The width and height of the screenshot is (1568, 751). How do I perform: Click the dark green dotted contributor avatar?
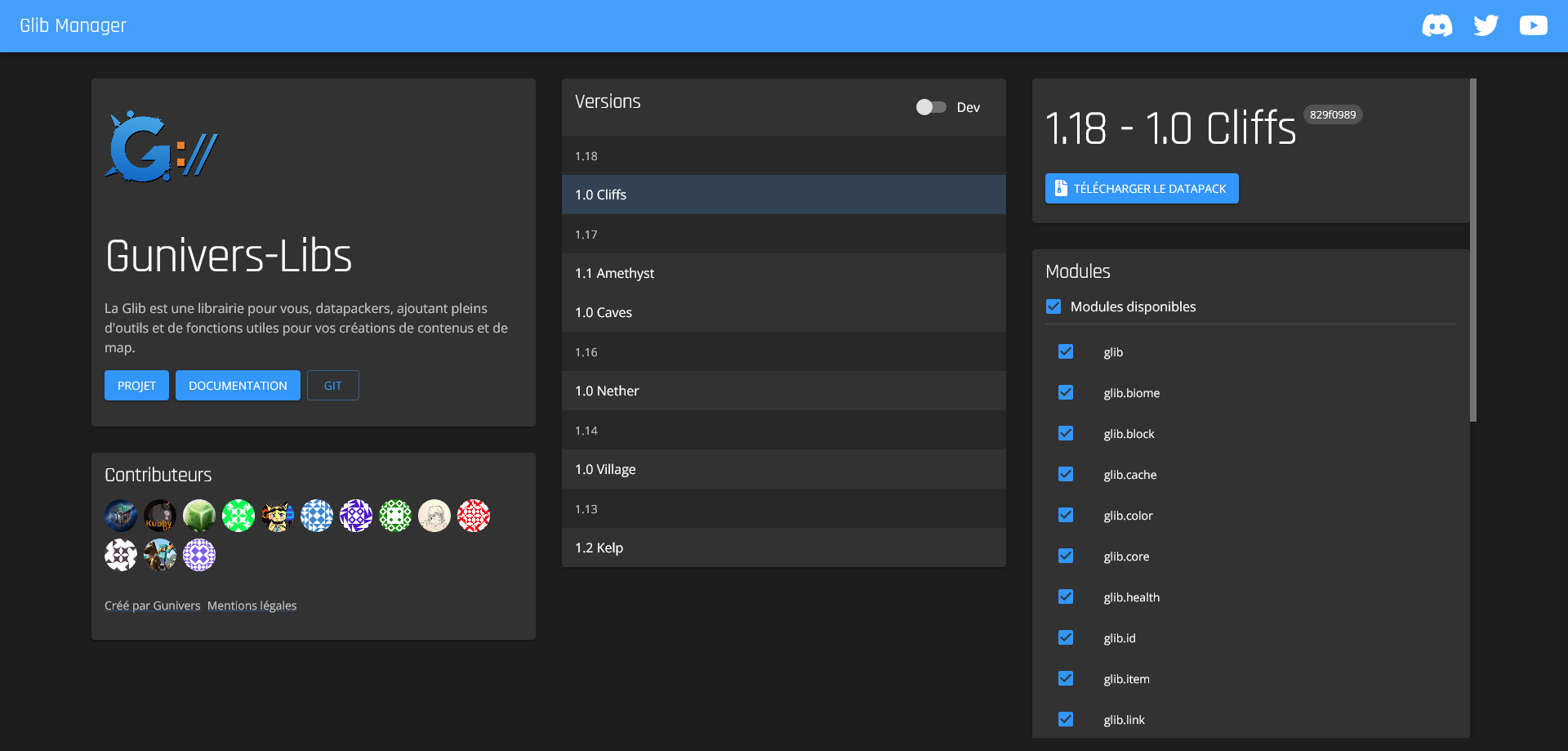coord(395,516)
